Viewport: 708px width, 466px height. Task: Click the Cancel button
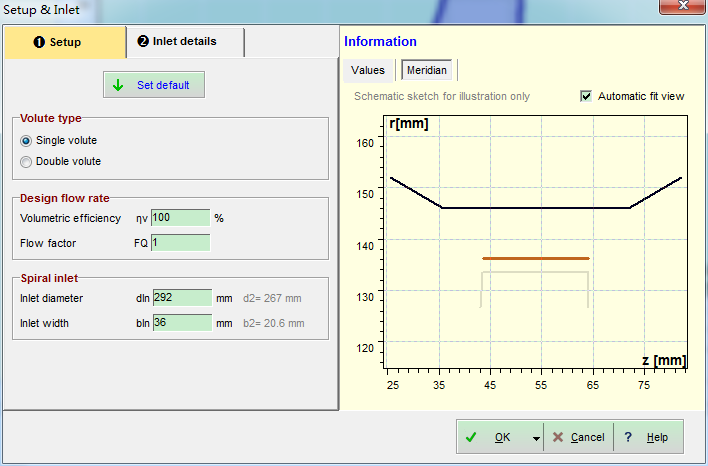(x=578, y=437)
